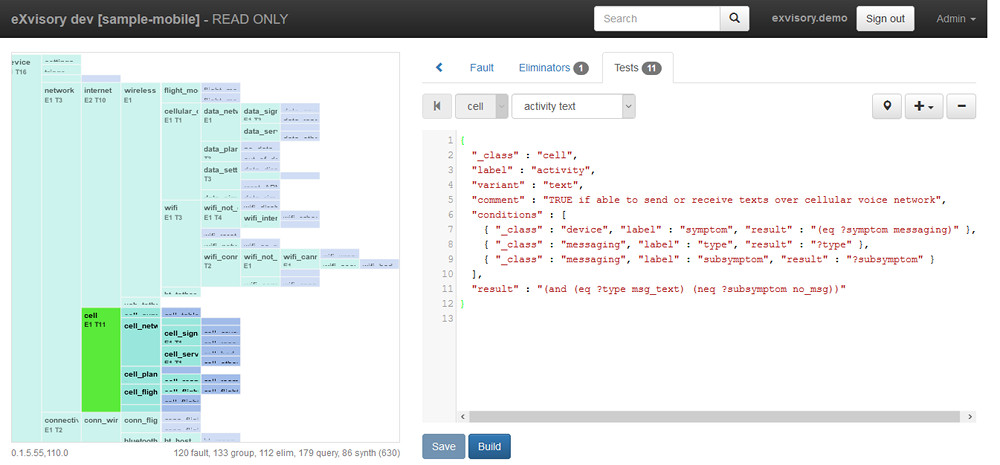1000x465 pixels.
Task: Click the "result" expression on line 11
Action: (658, 289)
